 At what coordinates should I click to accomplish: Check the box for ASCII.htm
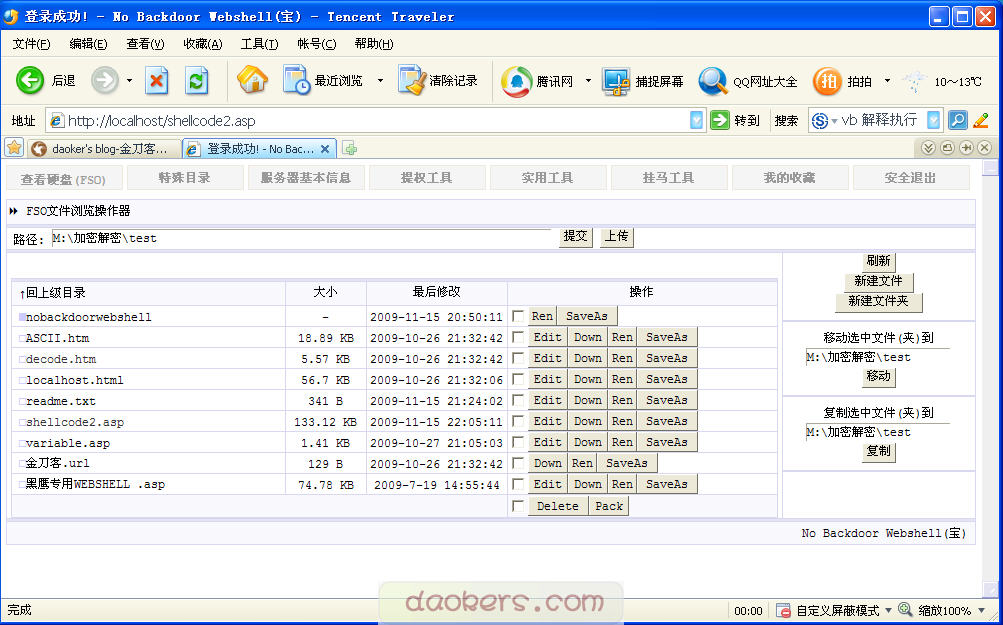518,337
